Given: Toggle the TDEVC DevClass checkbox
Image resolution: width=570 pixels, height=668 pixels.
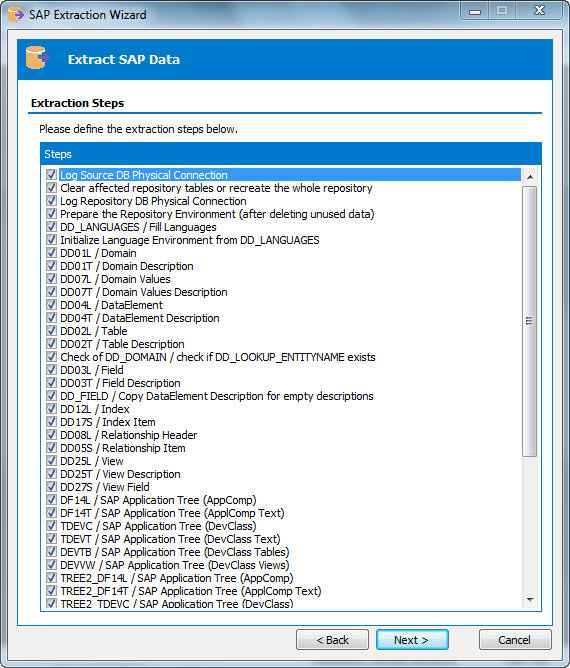Looking at the screenshot, I should click(x=52, y=526).
